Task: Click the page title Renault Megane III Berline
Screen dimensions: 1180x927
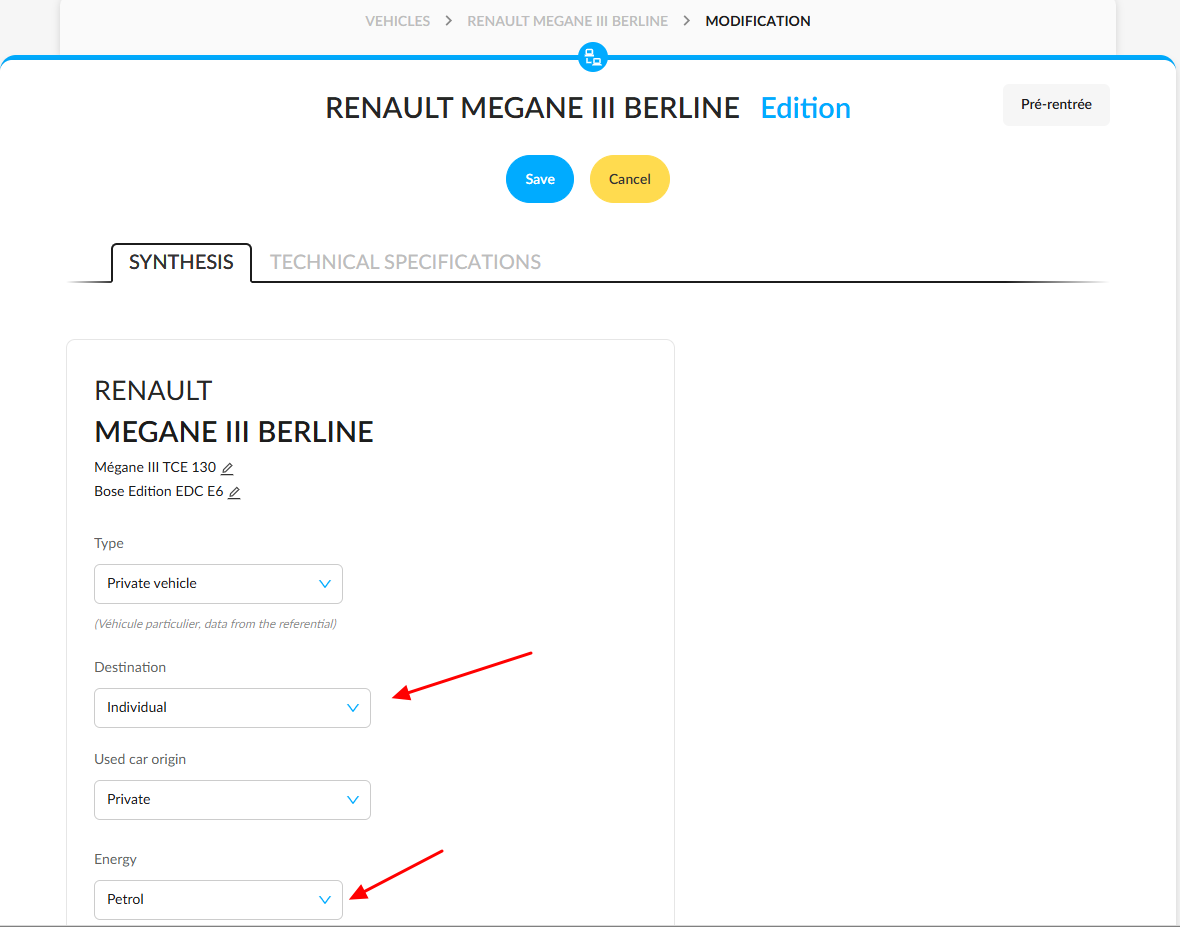Action: pos(532,108)
